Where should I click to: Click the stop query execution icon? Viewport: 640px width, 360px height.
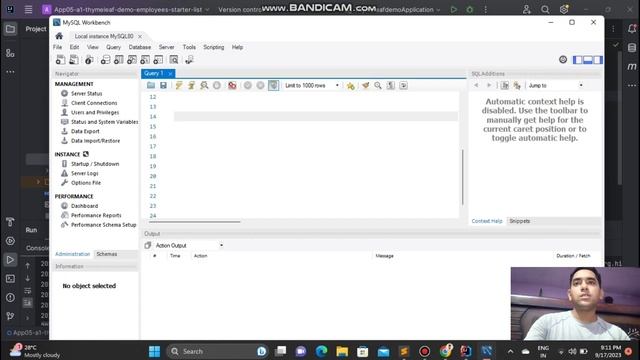[217, 85]
